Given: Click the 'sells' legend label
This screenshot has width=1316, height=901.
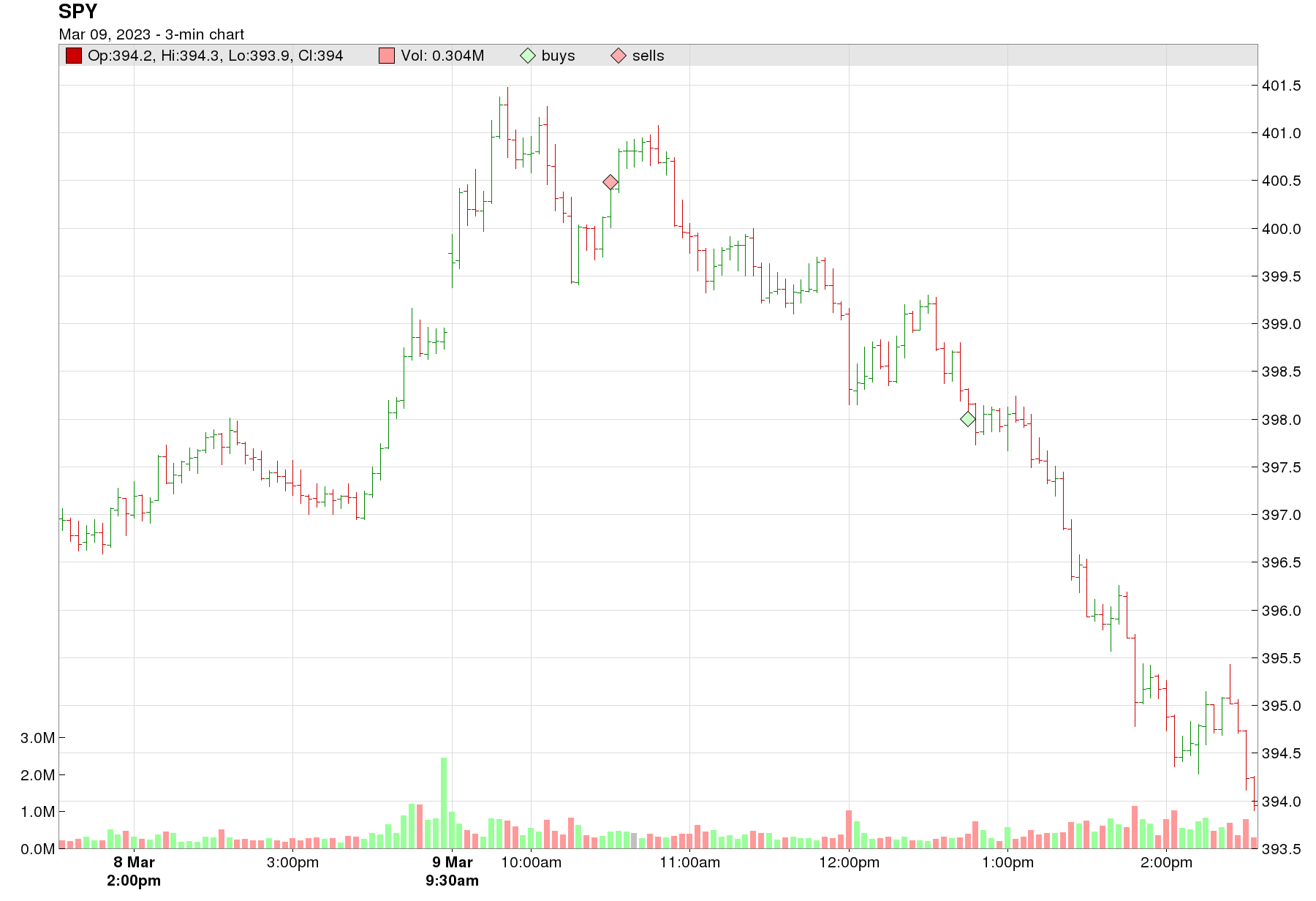Looking at the screenshot, I should pyautogui.click(x=648, y=56).
